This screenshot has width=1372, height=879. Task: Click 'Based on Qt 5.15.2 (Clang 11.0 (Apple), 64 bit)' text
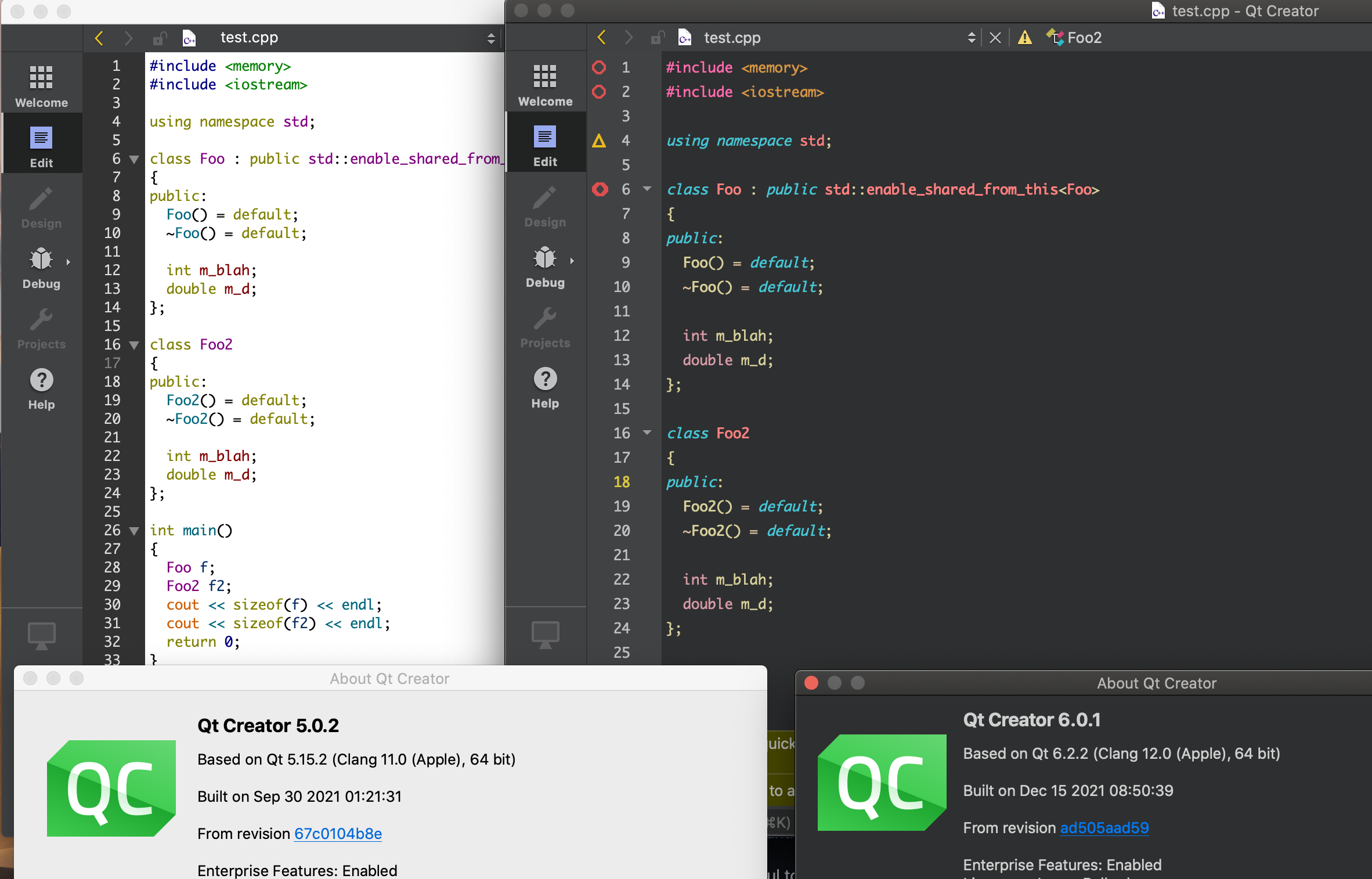tap(356, 759)
